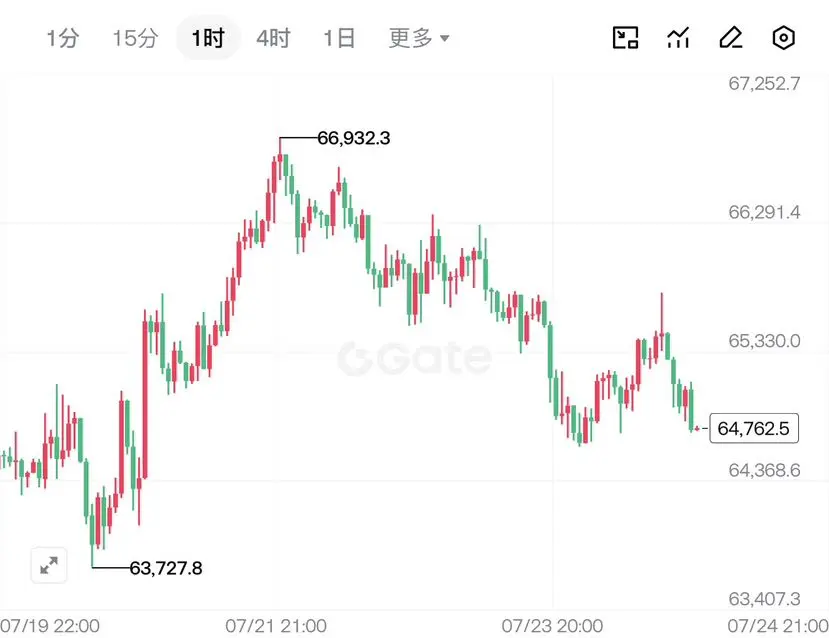Select the 1时 interval tab
The width and height of the screenshot is (829, 638).
208,38
